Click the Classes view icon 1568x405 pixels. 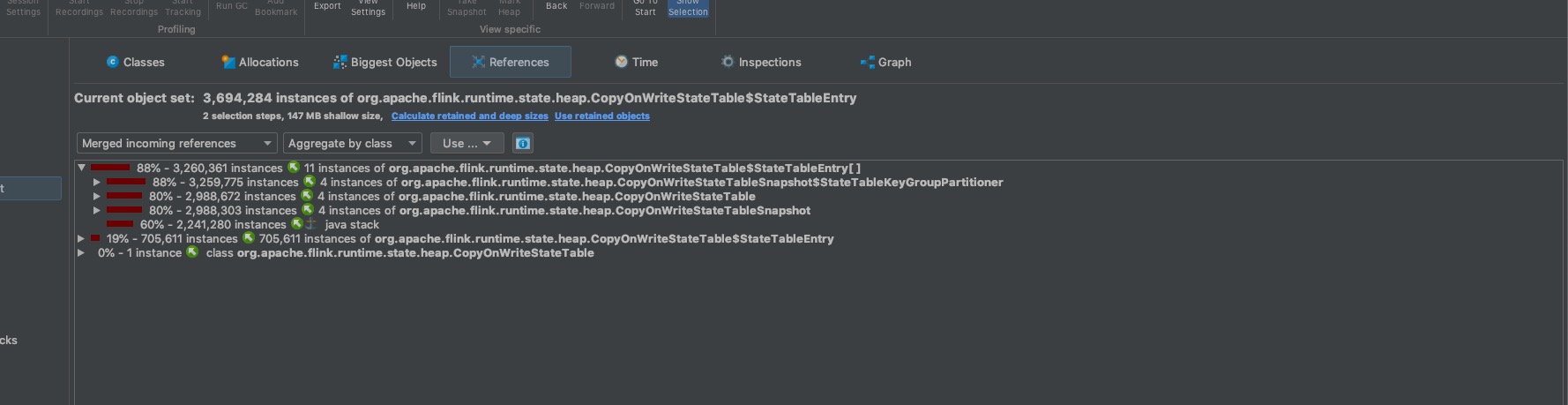coord(112,62)
